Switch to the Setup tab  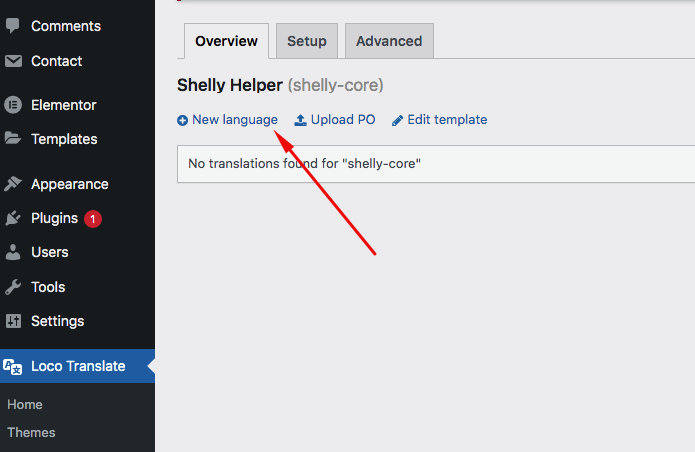(307, 41)
